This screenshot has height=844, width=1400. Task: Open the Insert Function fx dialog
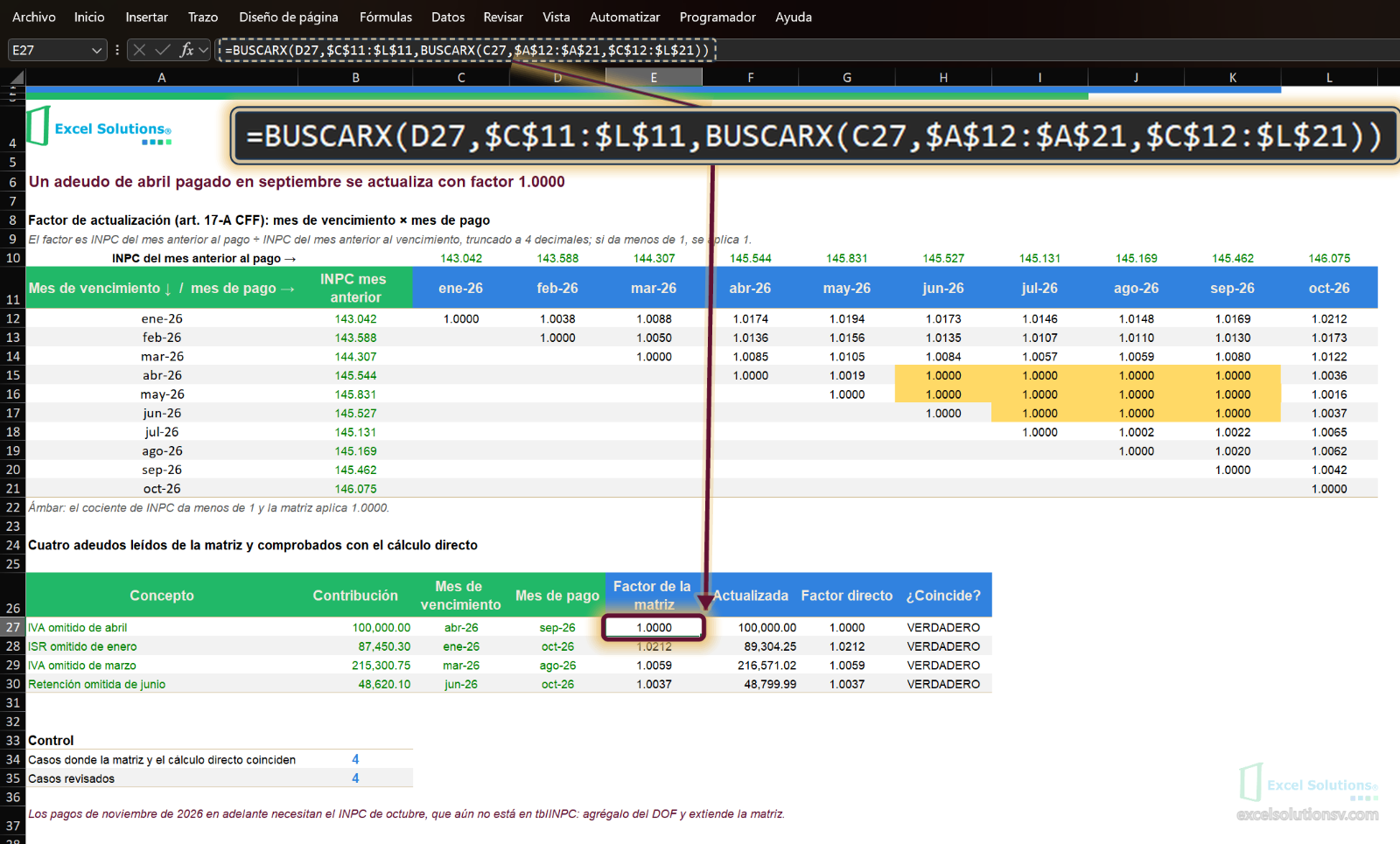coord(186,50)
